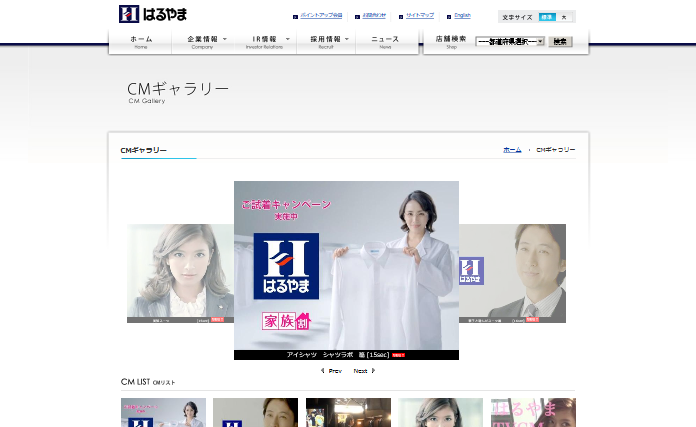Click the square icon beside お問合わせ link
Viewport: 696px width, 427px height.
coord(357,17)
